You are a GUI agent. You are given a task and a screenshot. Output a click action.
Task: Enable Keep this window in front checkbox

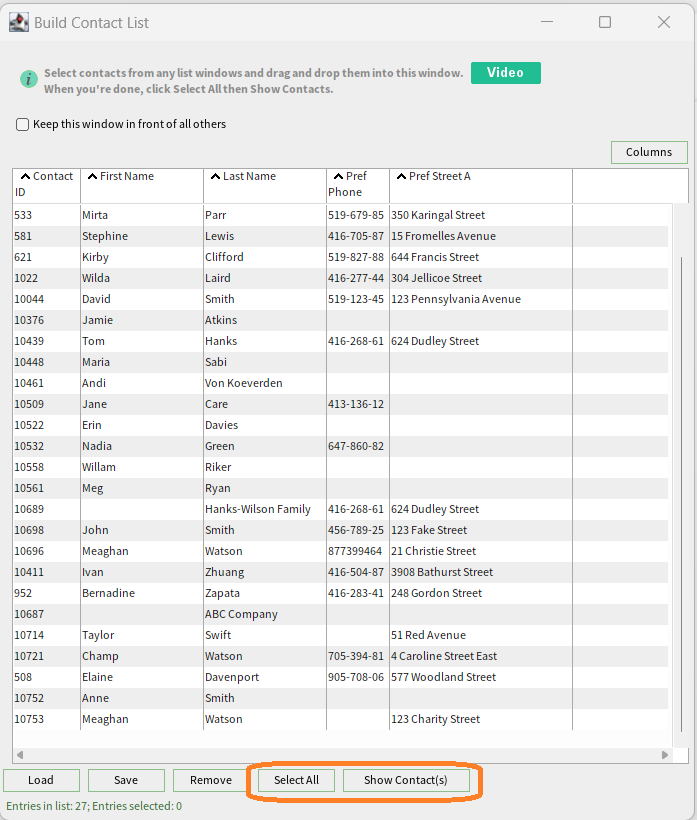tap(22, 124)
